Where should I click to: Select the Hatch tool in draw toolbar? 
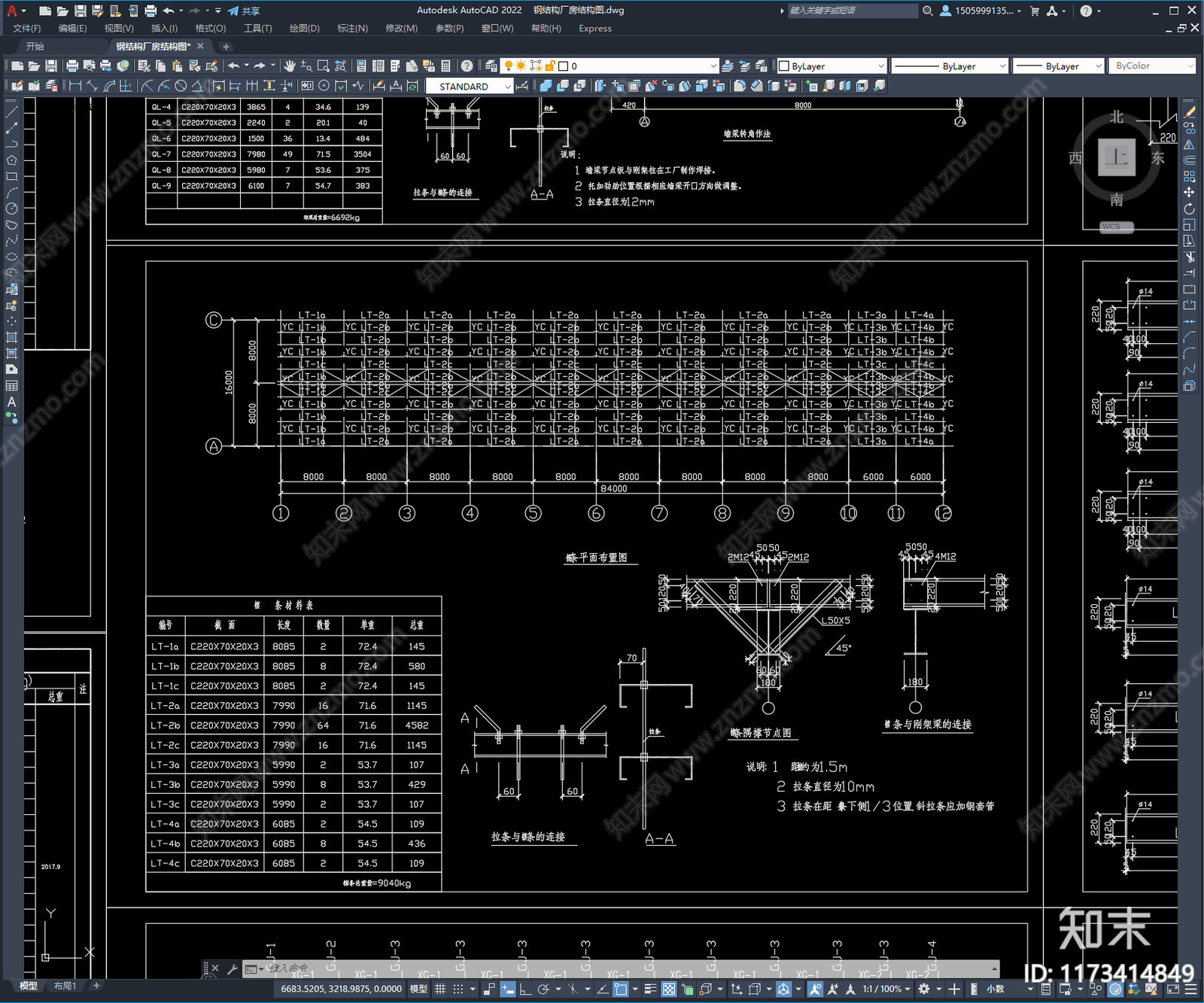point(11,337)
